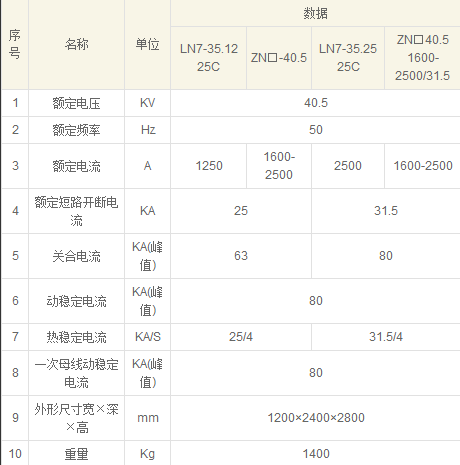Click the 1400 weight value
Viewport: 460px width, 465px height.
(315, 454)
